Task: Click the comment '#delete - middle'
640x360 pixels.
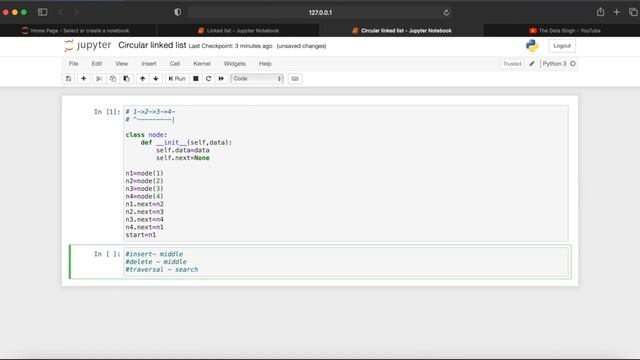Action: coord(156,262)
